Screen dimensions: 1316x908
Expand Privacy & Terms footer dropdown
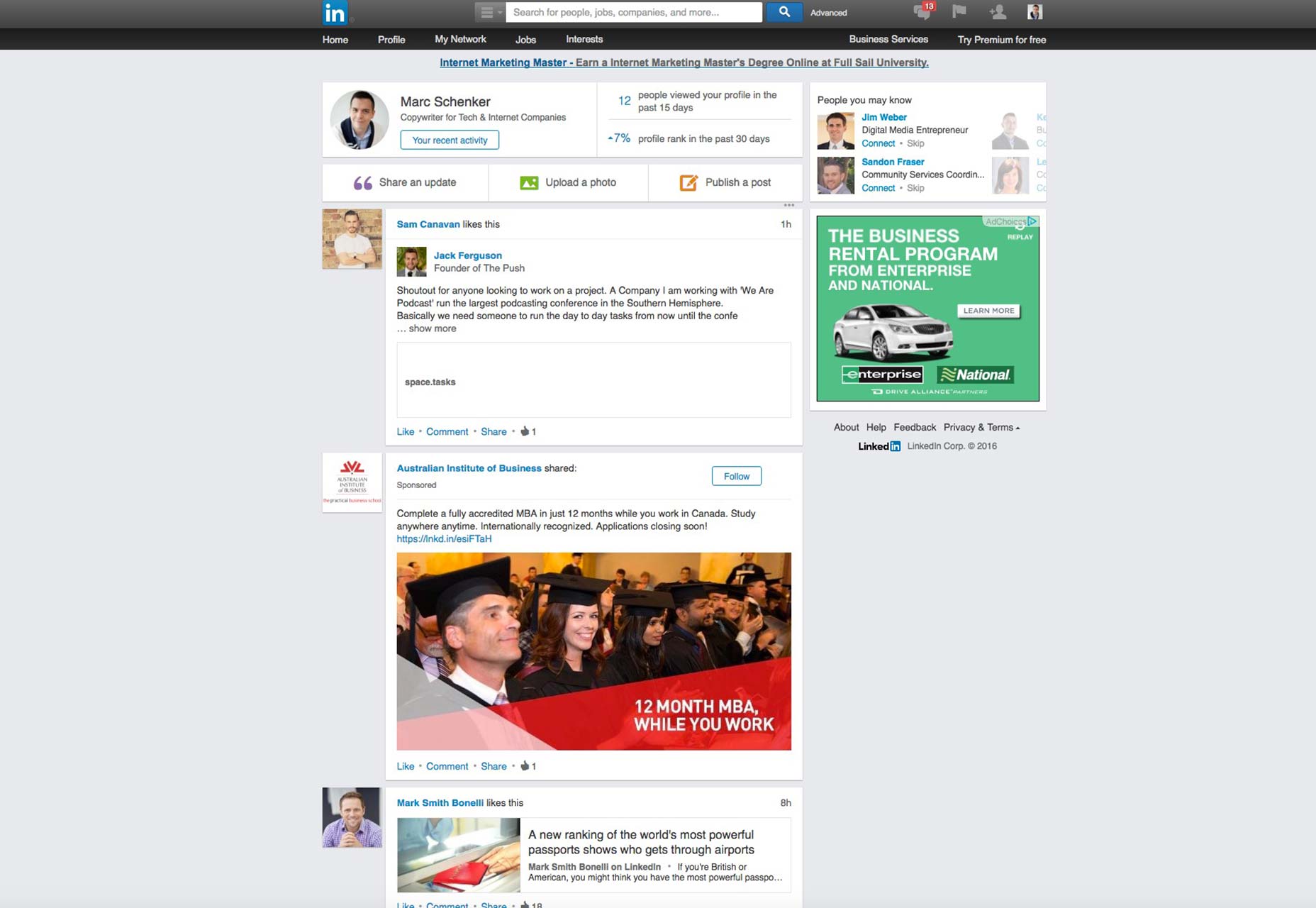pos(981,427)
